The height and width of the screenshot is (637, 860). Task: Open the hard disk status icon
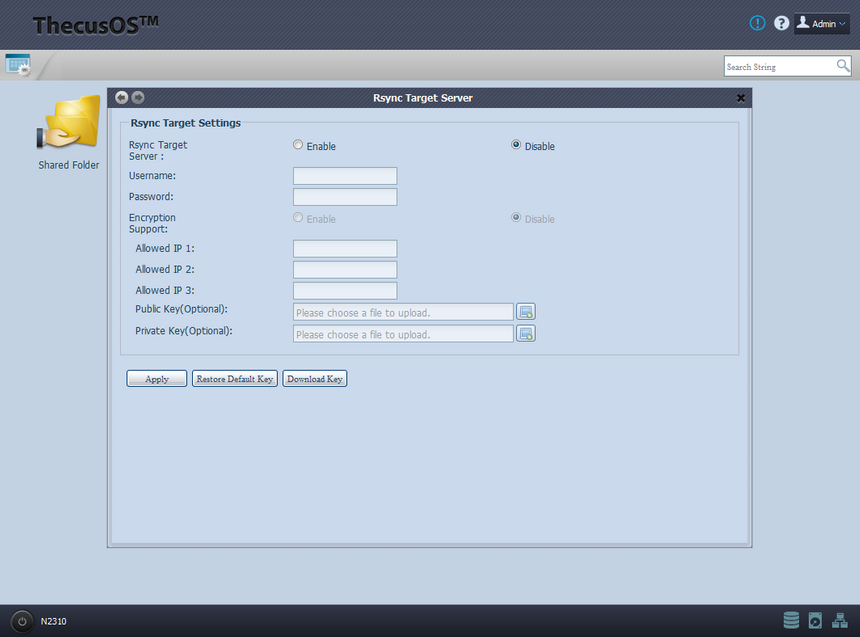[815, 620]
